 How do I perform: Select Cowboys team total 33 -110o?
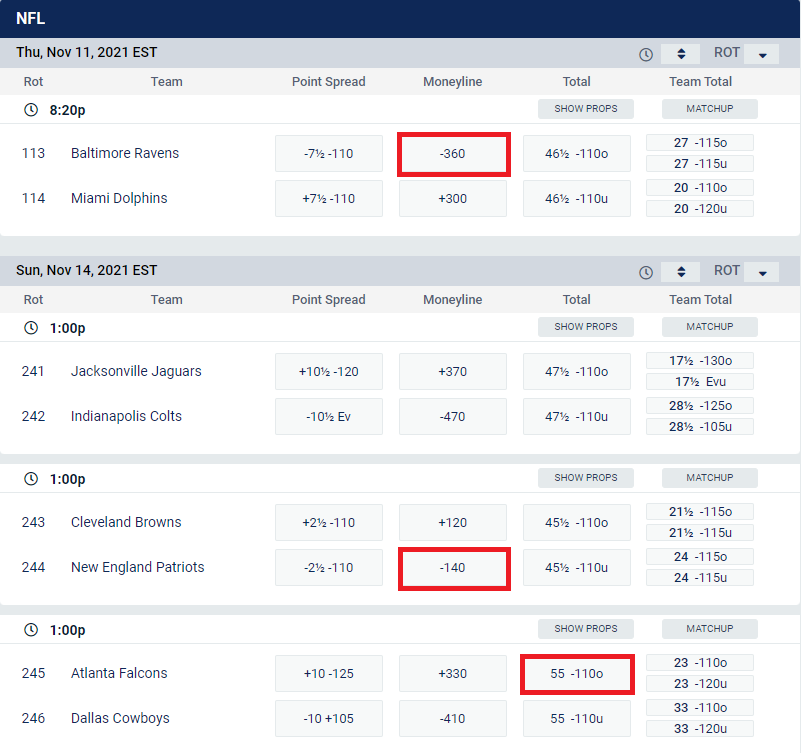point(700,708)
